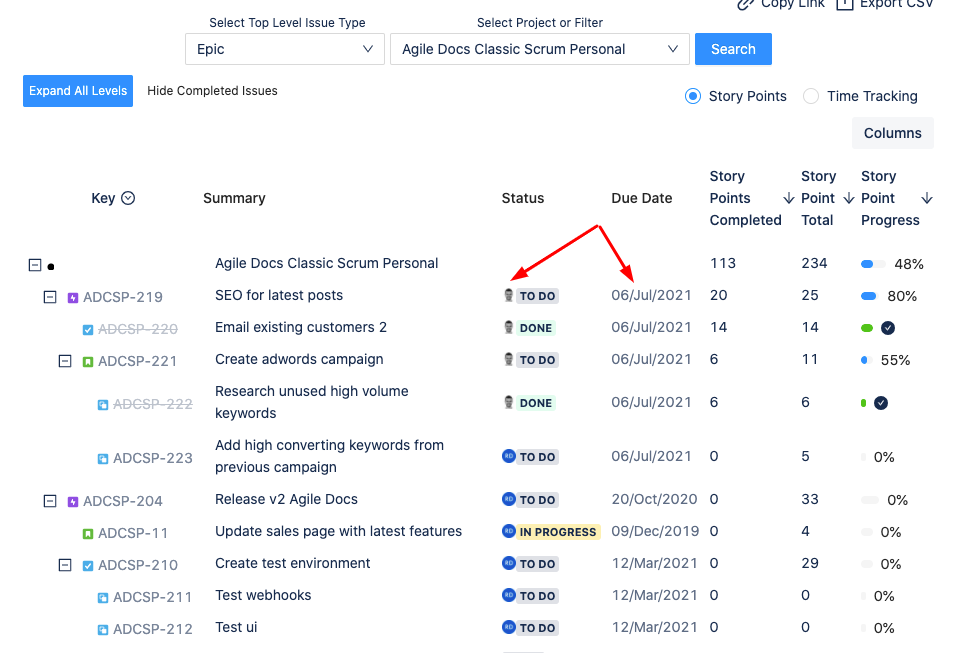Click sort arrow on Story Point Total column
This screenshot has height=653, width=958.
pos(849,198)
